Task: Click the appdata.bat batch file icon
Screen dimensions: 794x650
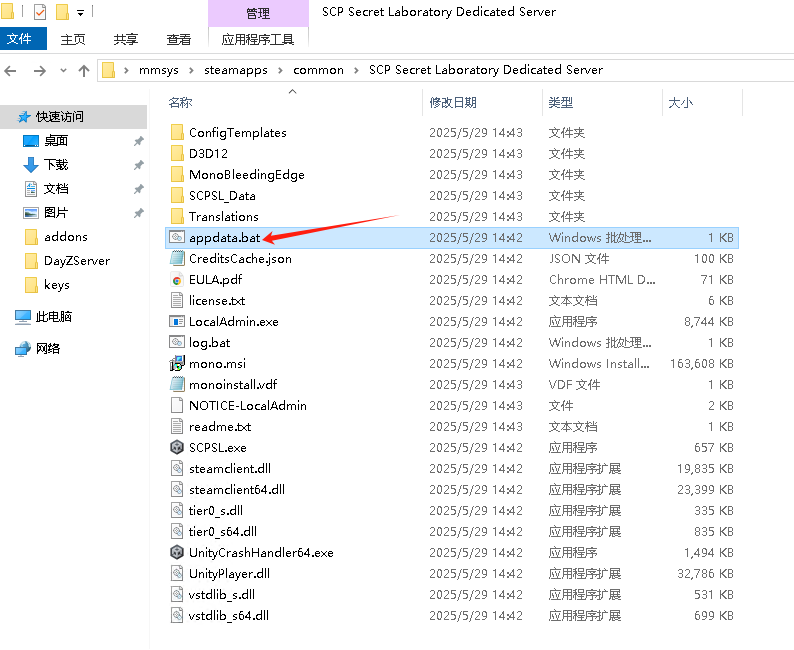Action: 177,237
